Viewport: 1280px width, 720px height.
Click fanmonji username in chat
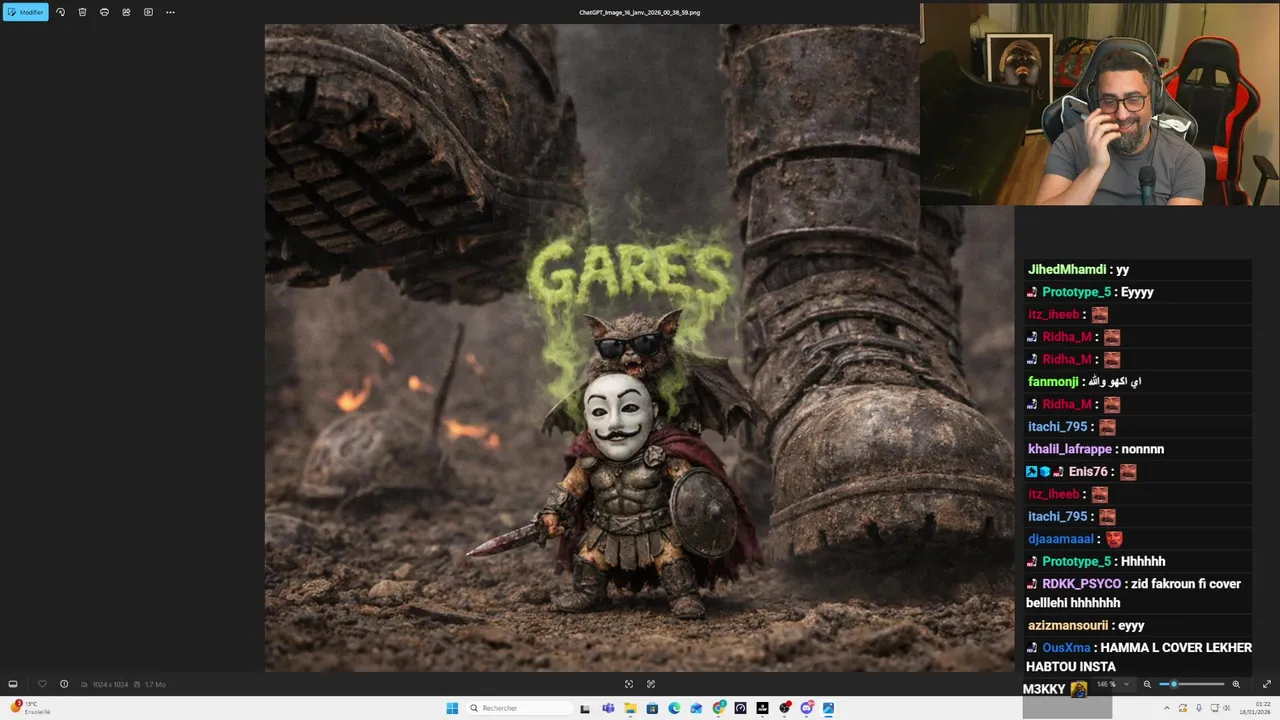click(x=1053, y=381)
